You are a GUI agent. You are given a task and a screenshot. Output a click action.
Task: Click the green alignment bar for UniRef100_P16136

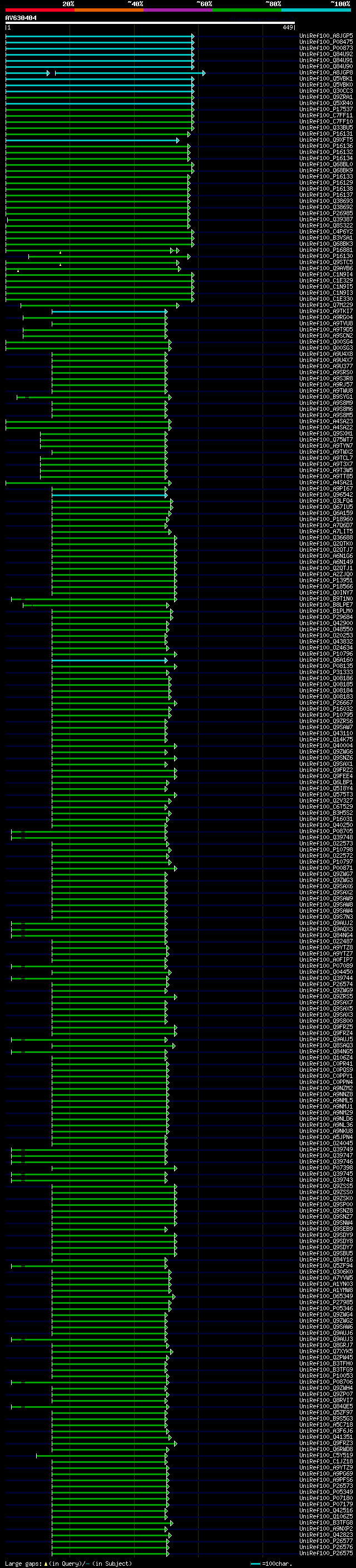[x=98, y=146]
